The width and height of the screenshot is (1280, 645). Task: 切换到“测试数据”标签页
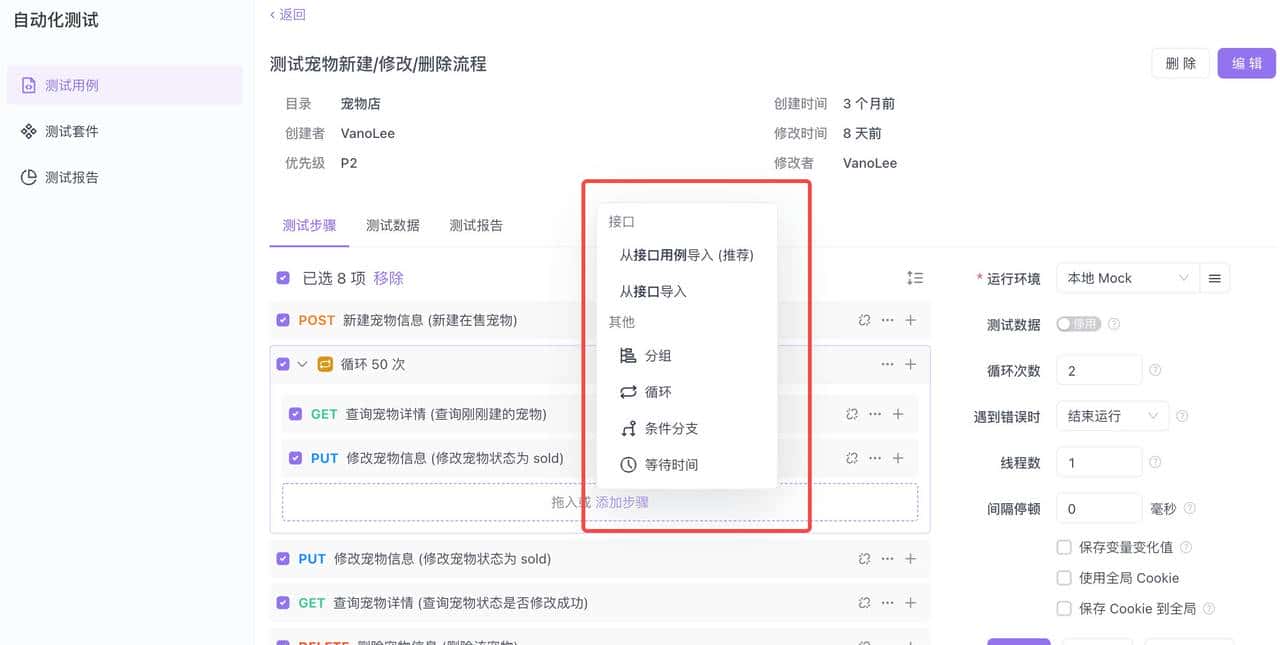pos(393,225)
